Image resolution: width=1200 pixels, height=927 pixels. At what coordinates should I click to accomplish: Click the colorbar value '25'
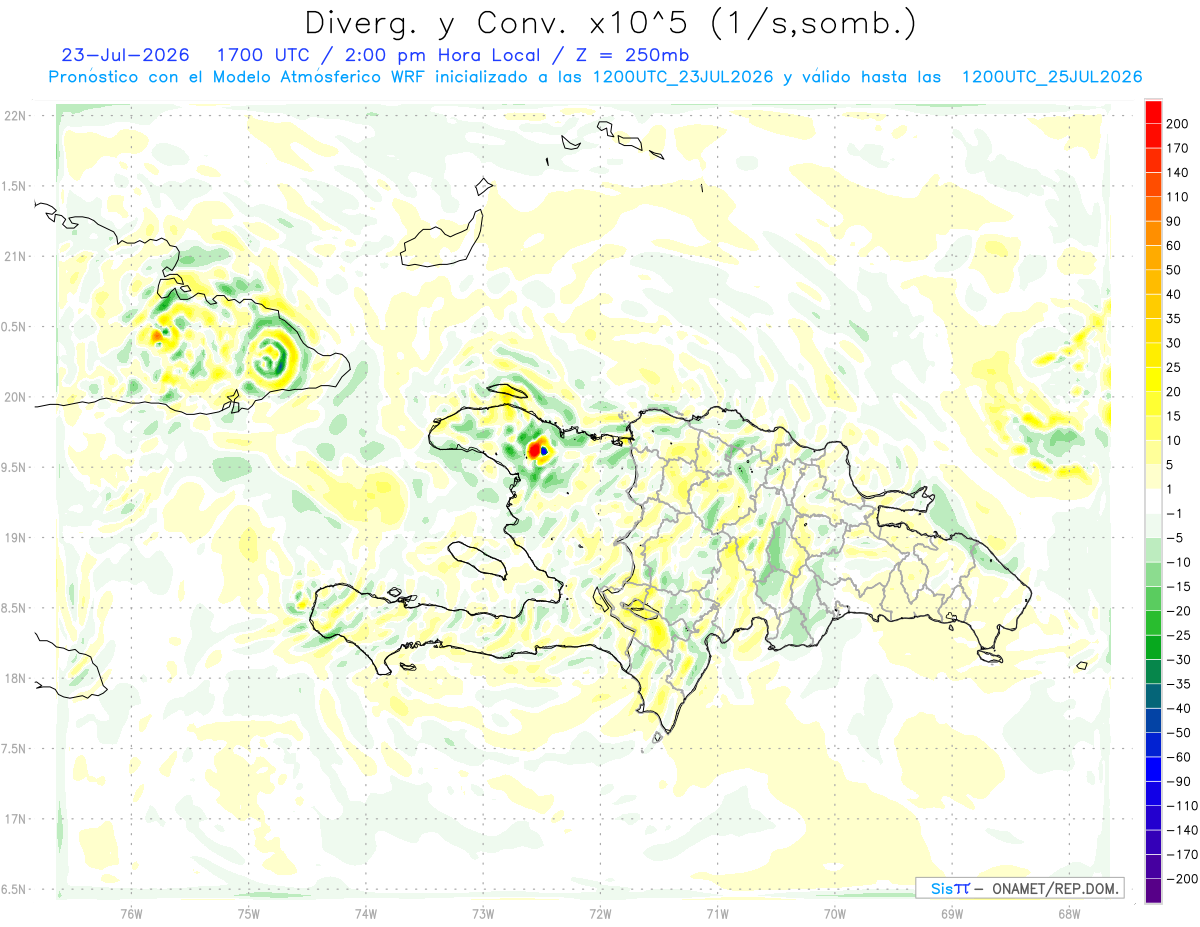click(1174, 368)
